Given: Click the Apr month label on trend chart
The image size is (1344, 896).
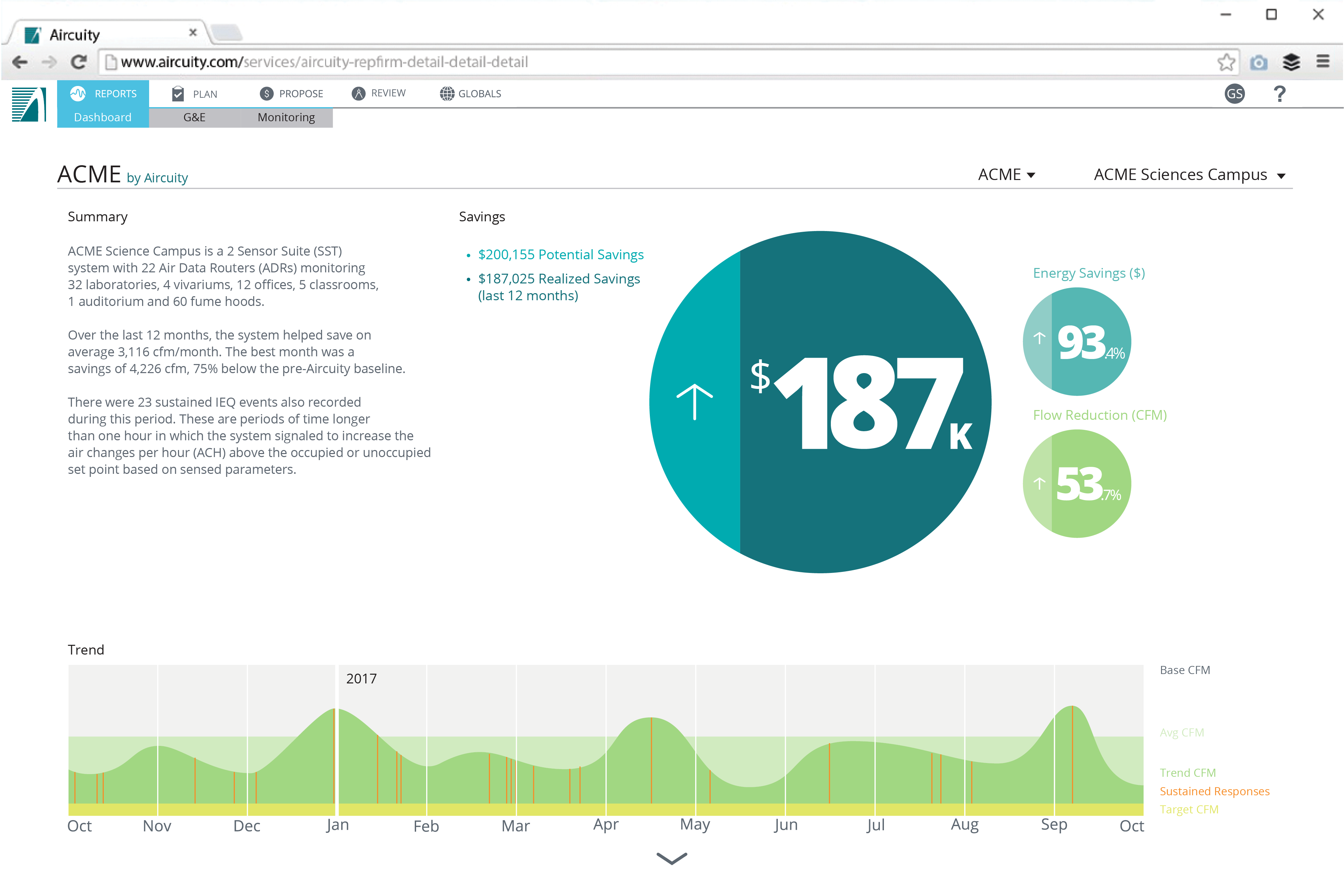Looking at the screenshot, I should [x=606, y=824].
